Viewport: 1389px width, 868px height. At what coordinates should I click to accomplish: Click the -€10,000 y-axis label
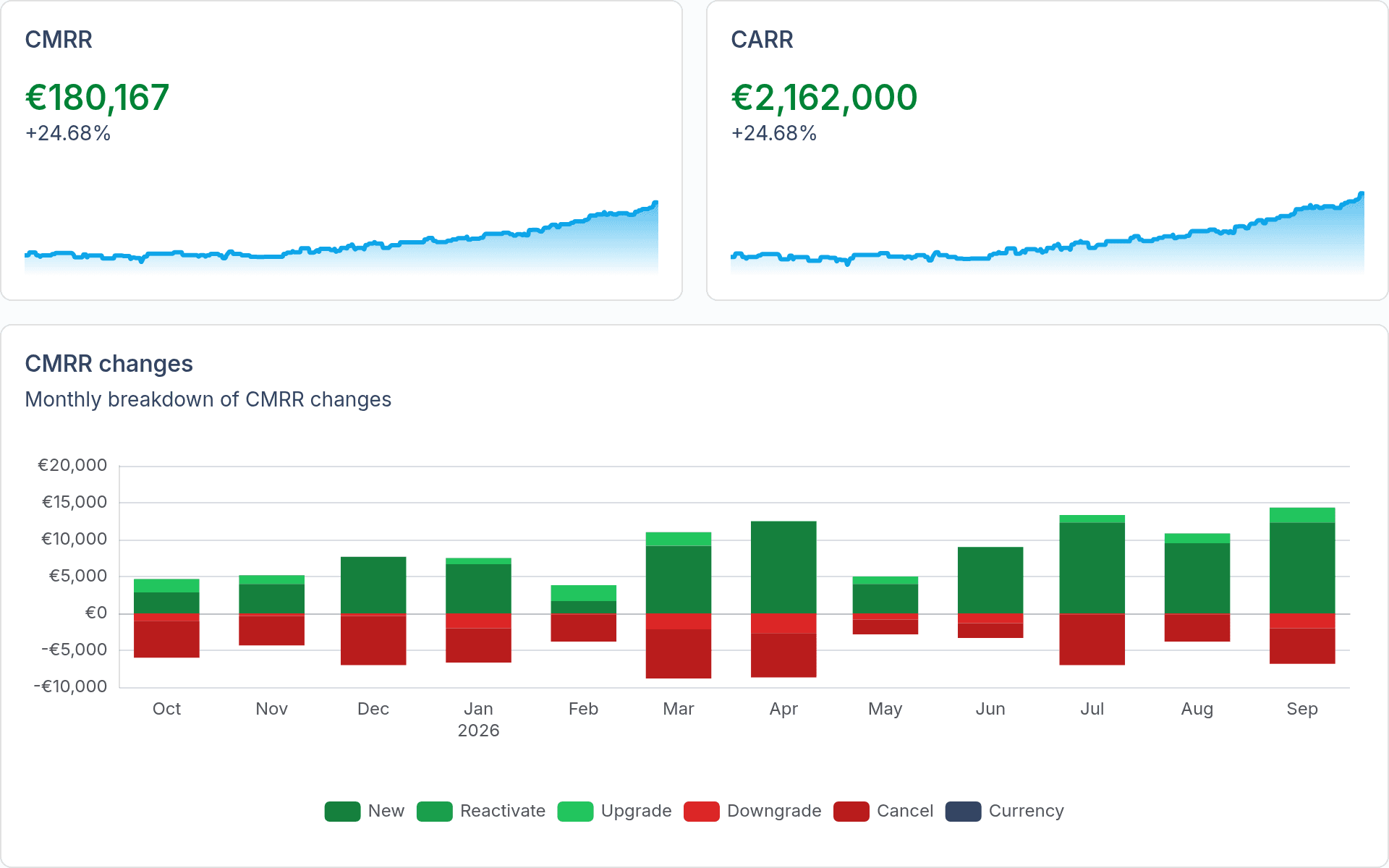click(70, 687)
